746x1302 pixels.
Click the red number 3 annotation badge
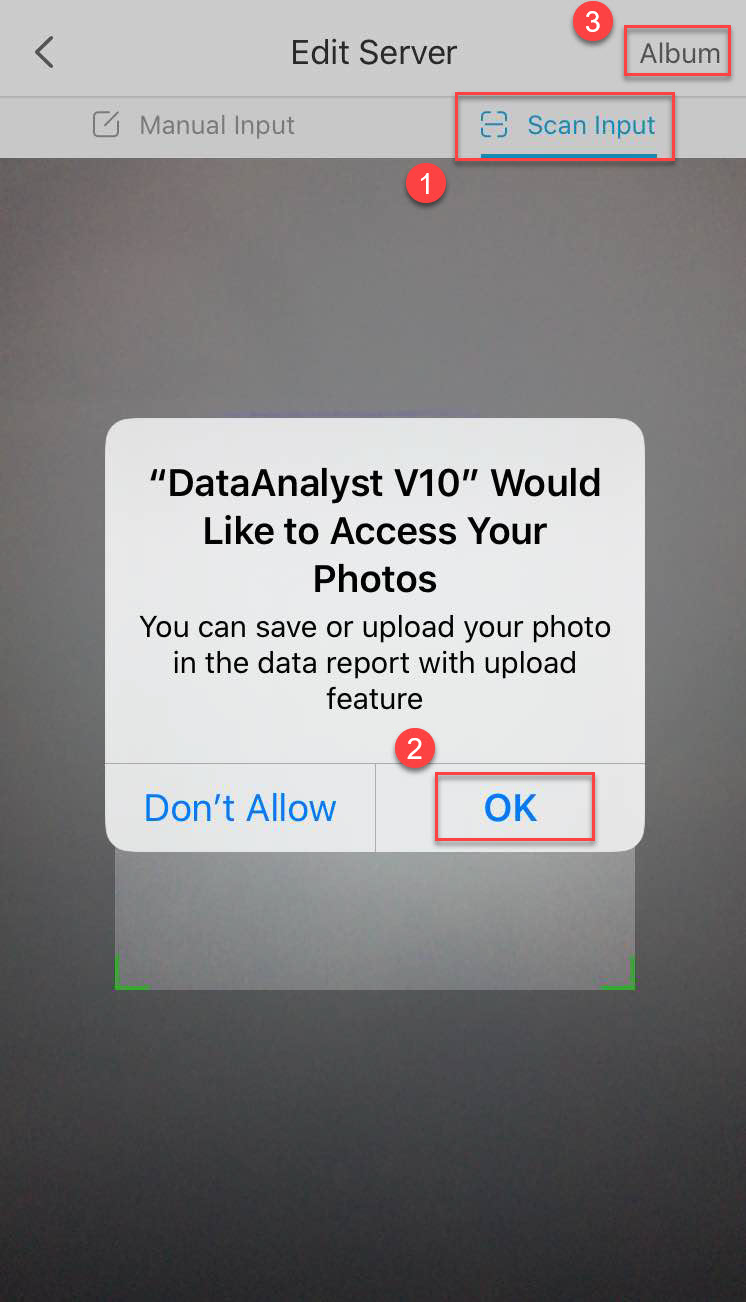pyautogui.click(x=592, y=23)
